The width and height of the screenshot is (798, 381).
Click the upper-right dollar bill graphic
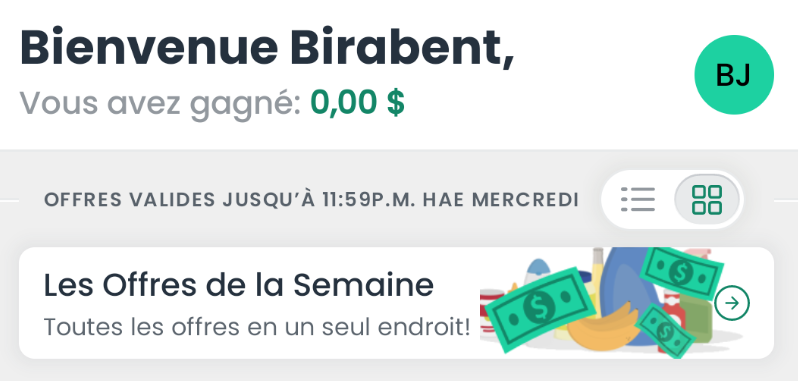coord(681,272)
